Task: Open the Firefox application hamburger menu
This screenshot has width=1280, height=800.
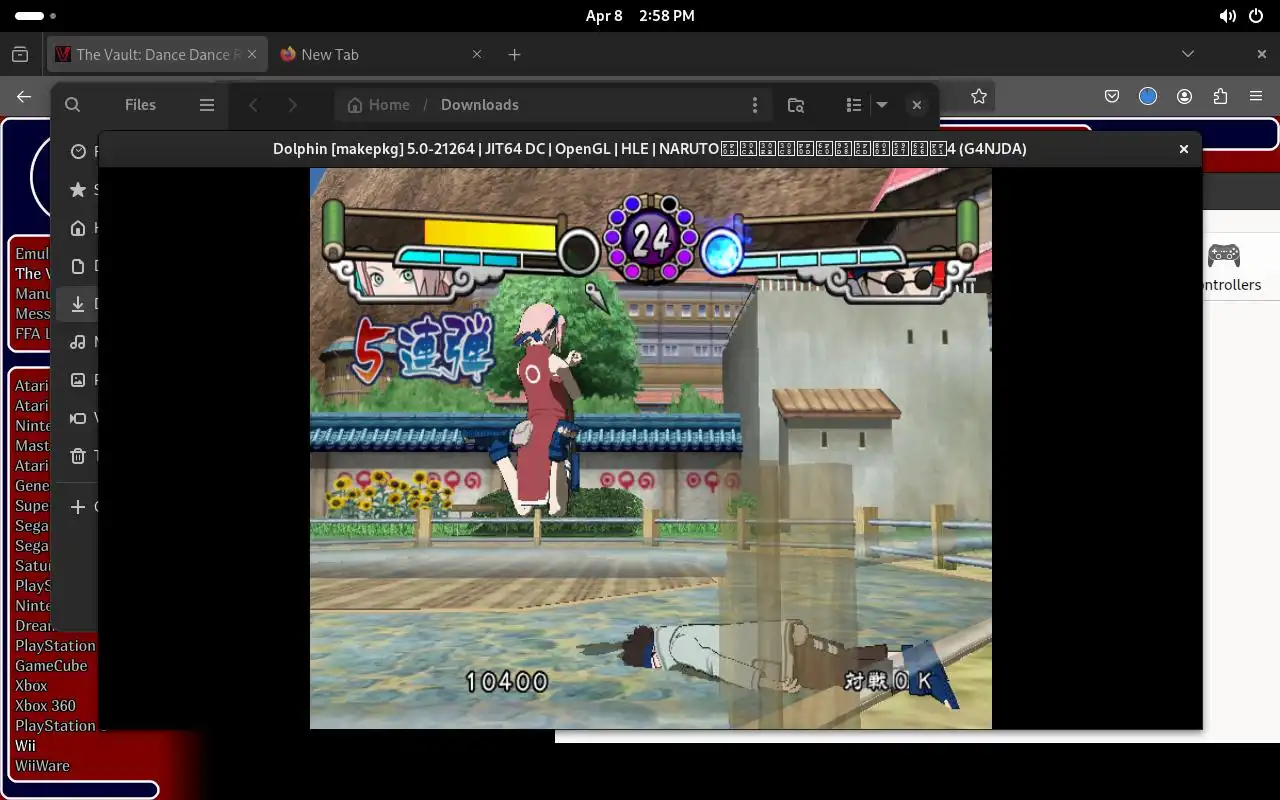Action: 1256,96
